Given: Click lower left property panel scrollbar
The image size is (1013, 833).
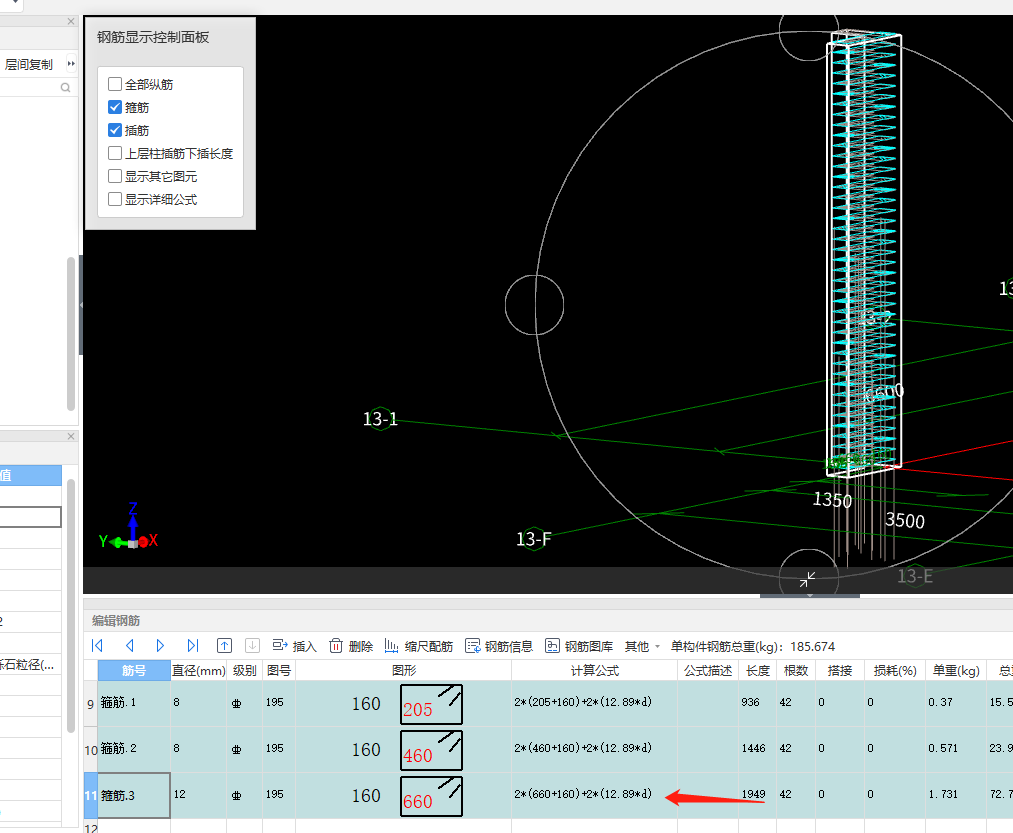Looking at the screenshot, I should point(71,606).
